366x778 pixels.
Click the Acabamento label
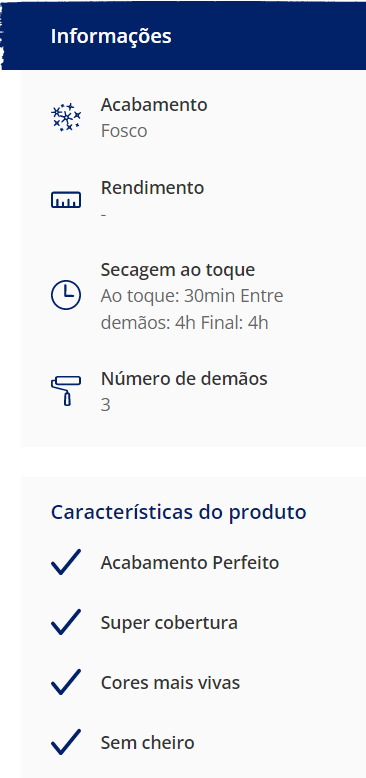[x=154, y=105]
